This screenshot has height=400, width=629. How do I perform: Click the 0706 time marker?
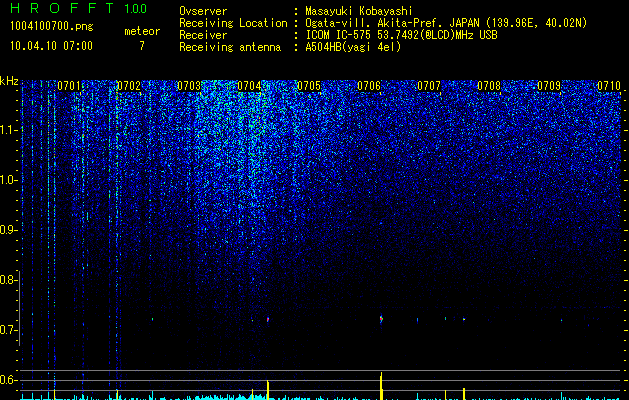(x=369, y=86)
